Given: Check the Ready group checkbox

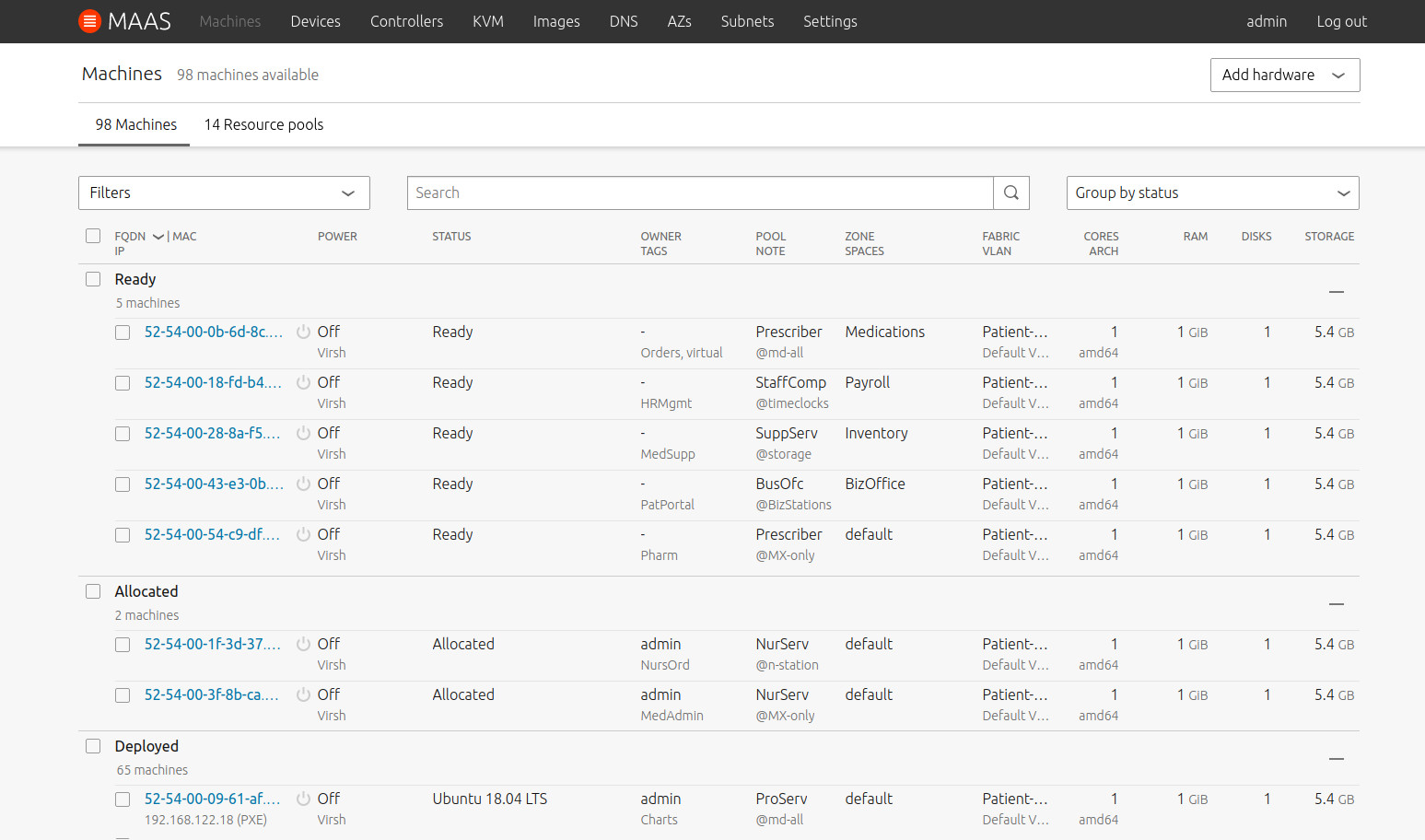Looking at the screenshot, I should point(93,279).
